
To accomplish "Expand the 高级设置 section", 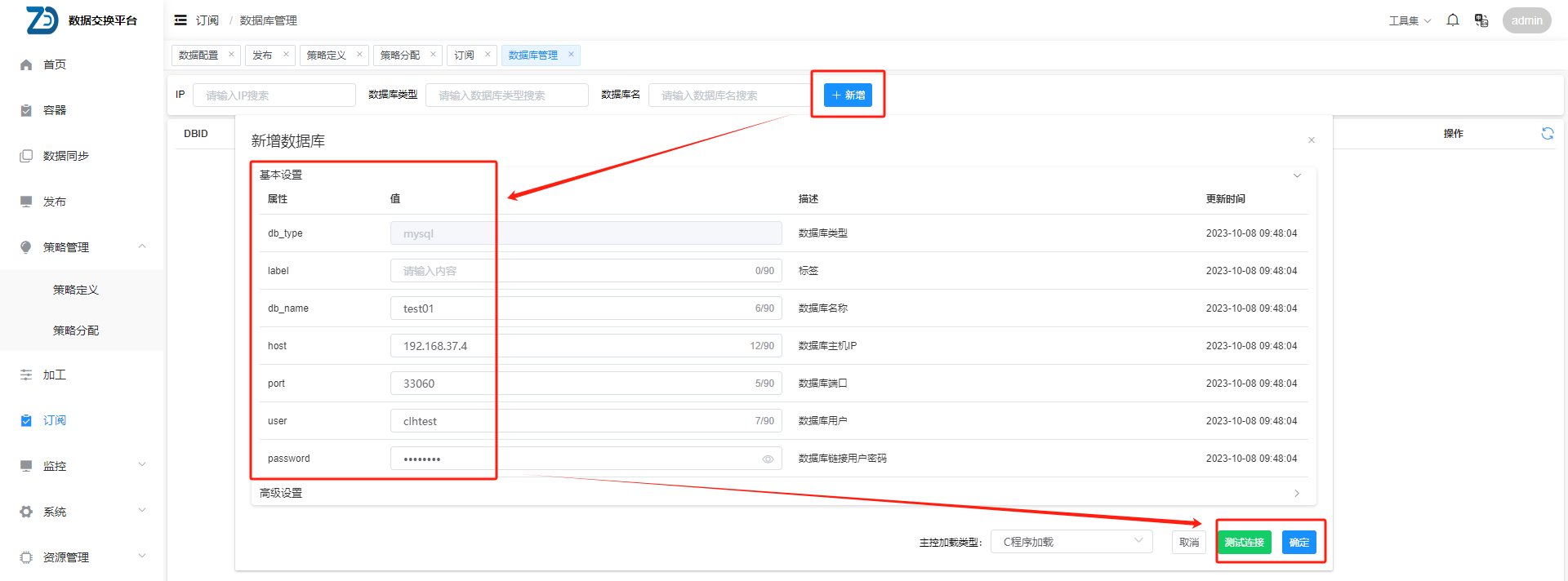I will [x=1296, y=493].
